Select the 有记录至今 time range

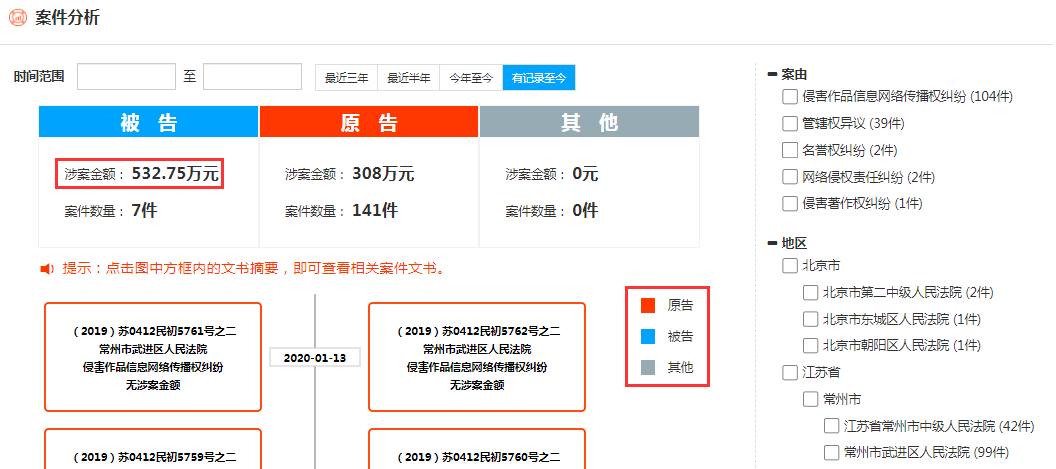coord(539,77)
